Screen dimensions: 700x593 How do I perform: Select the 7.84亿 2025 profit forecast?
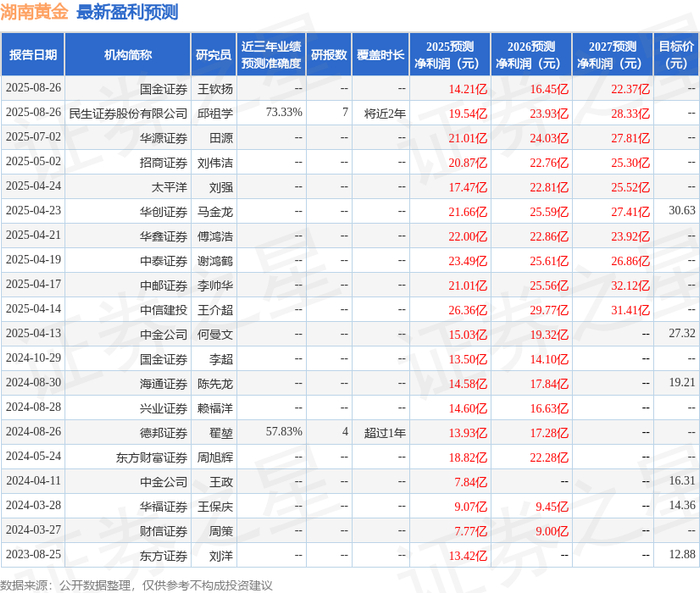click(x=471, y=482)
